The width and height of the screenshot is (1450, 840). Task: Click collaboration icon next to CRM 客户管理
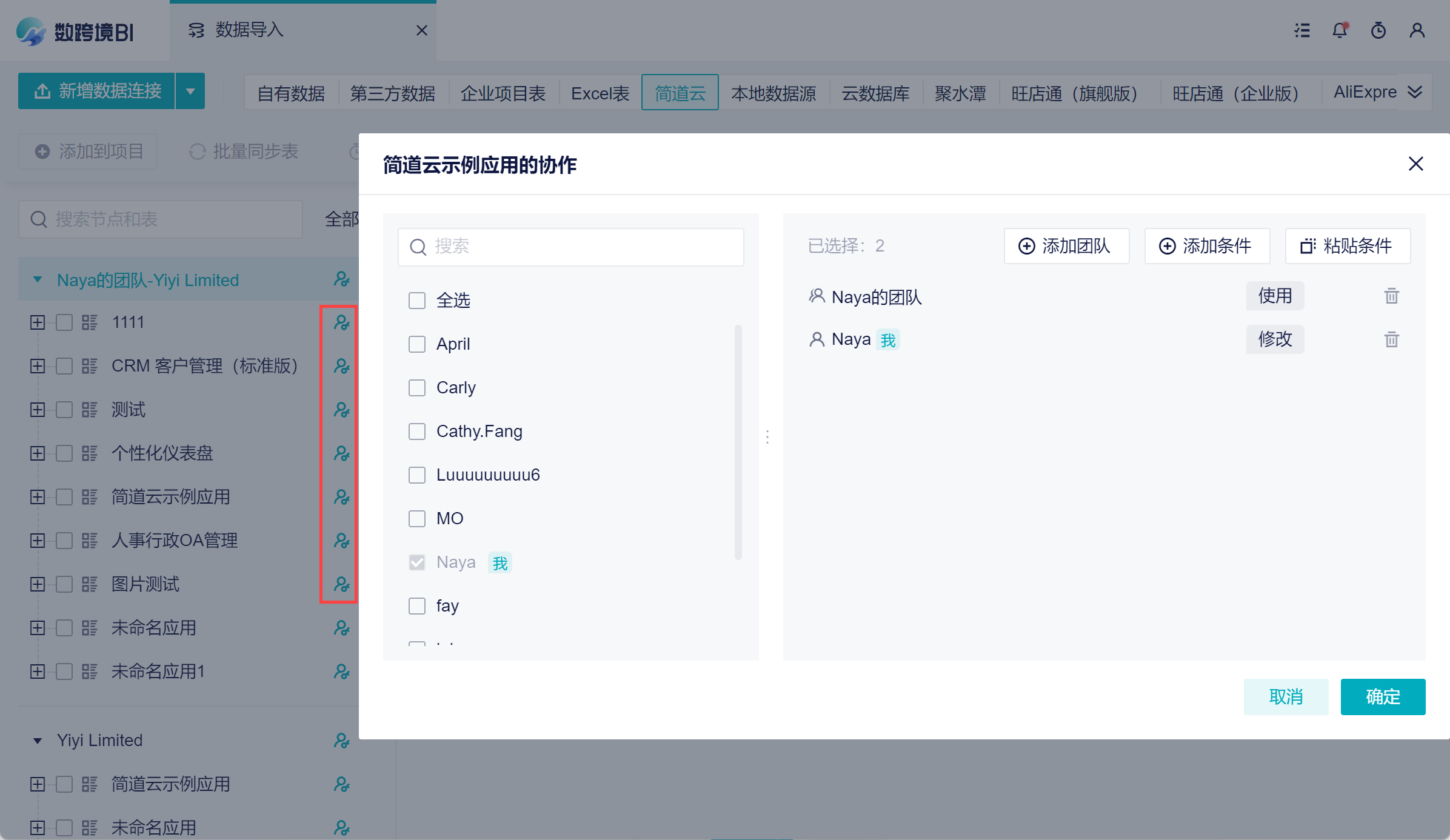[x=341, y=366]
